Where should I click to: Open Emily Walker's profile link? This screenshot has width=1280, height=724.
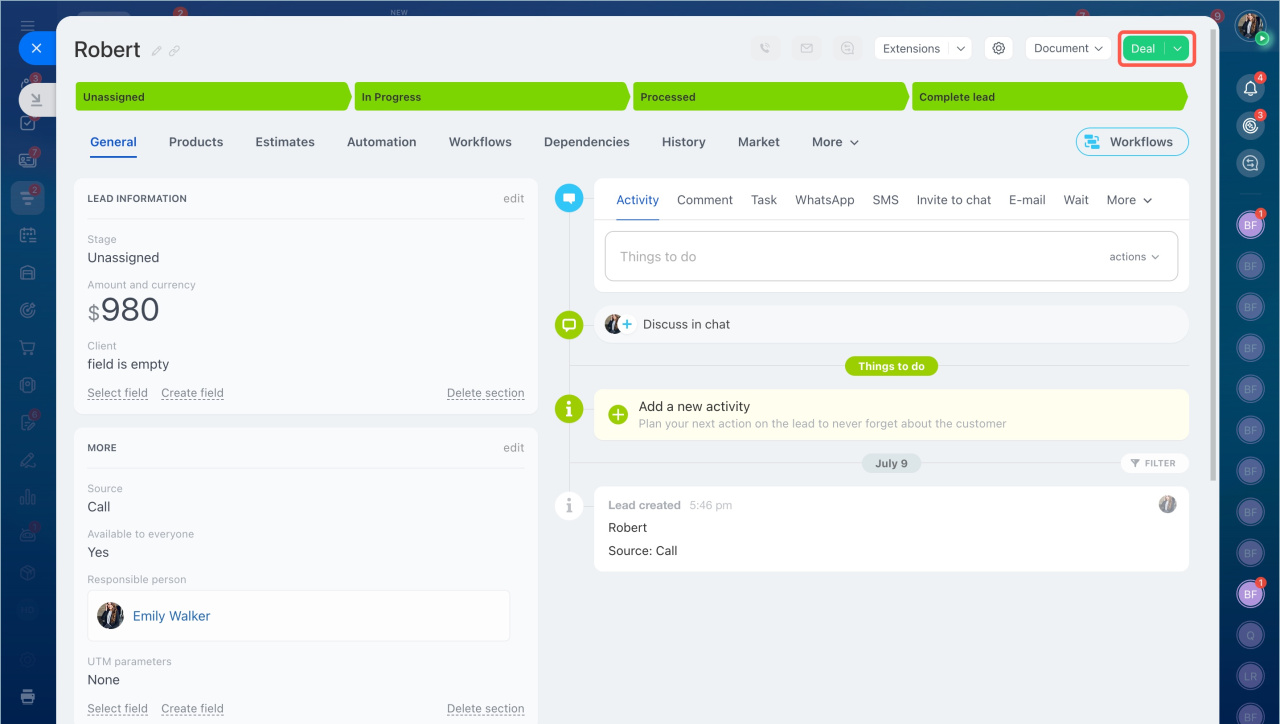tap(171, 616)
